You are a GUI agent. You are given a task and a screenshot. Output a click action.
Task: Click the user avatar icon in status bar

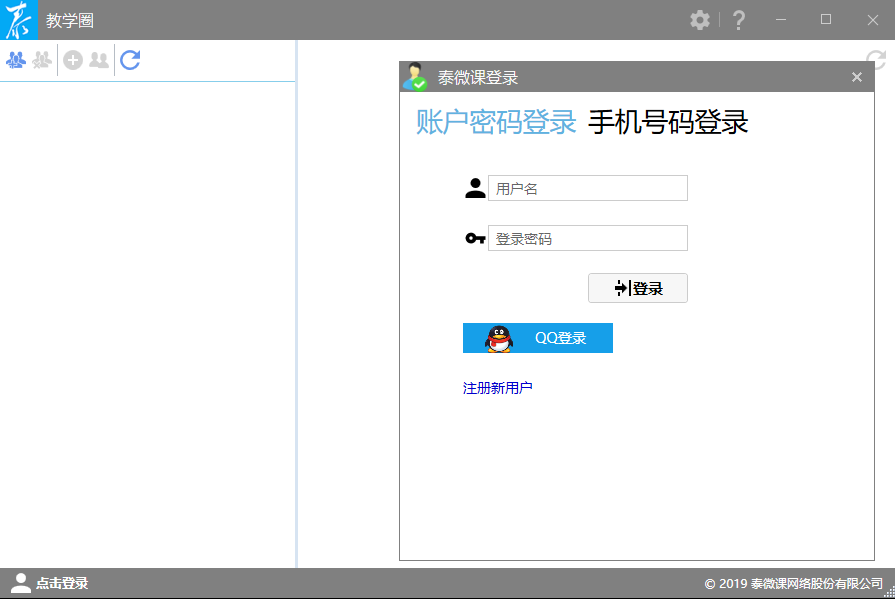coord(21,583)
